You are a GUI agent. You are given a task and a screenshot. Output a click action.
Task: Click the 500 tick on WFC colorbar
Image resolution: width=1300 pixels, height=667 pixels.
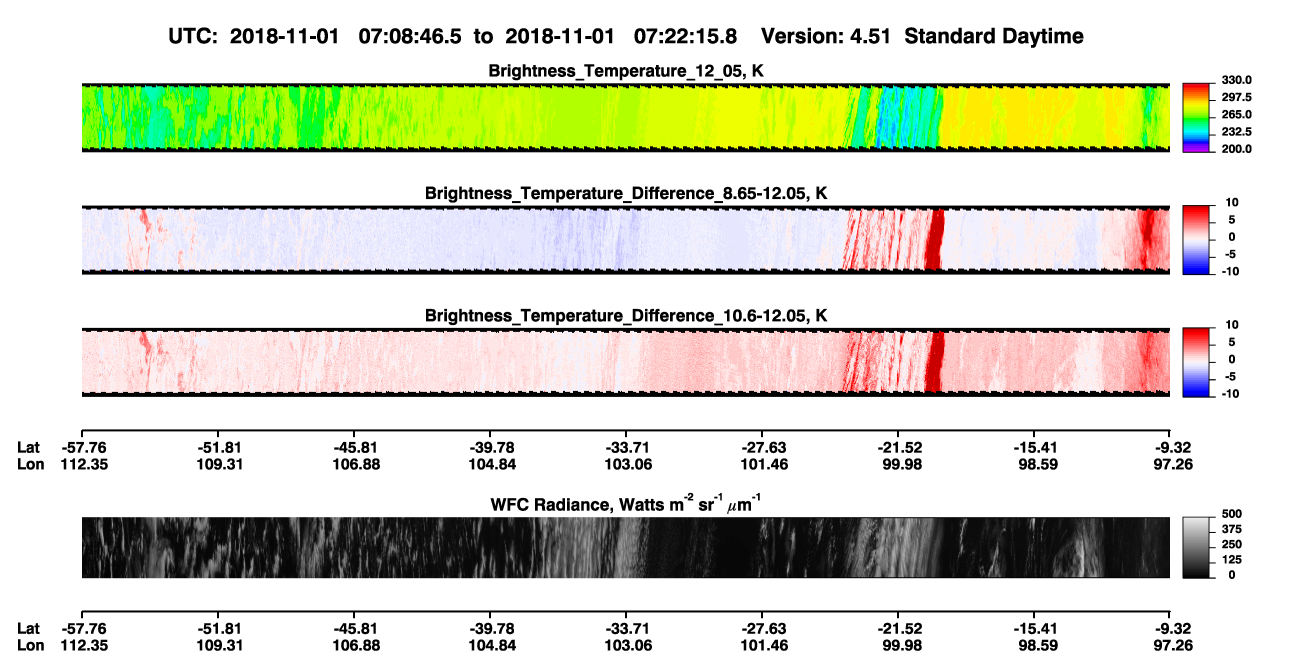click(1234, 513)
